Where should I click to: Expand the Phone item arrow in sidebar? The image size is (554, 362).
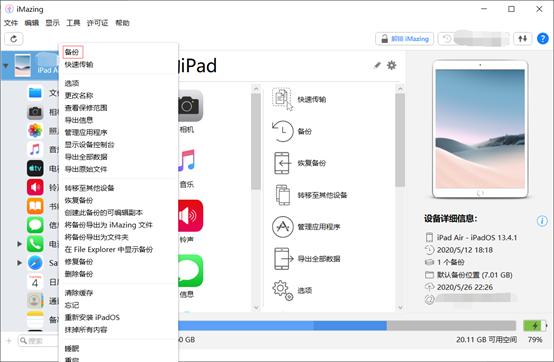(x=19, y=244)
